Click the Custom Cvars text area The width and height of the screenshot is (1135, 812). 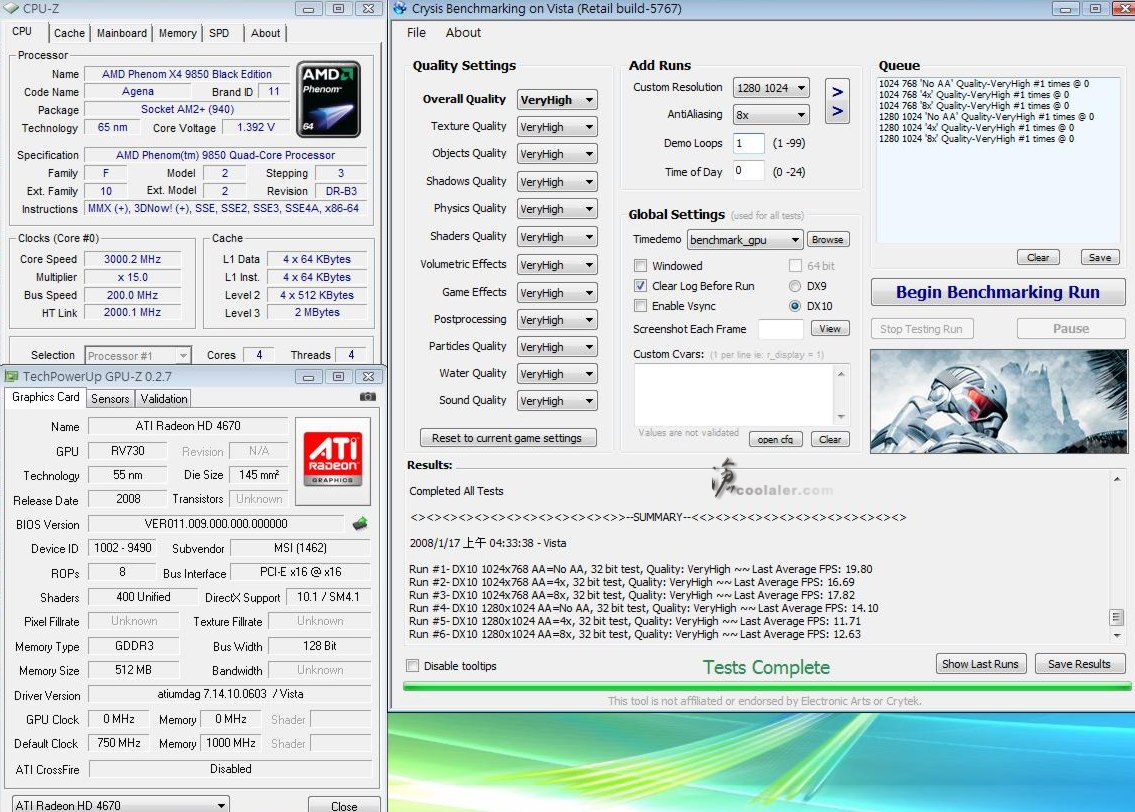click(734, 395)
